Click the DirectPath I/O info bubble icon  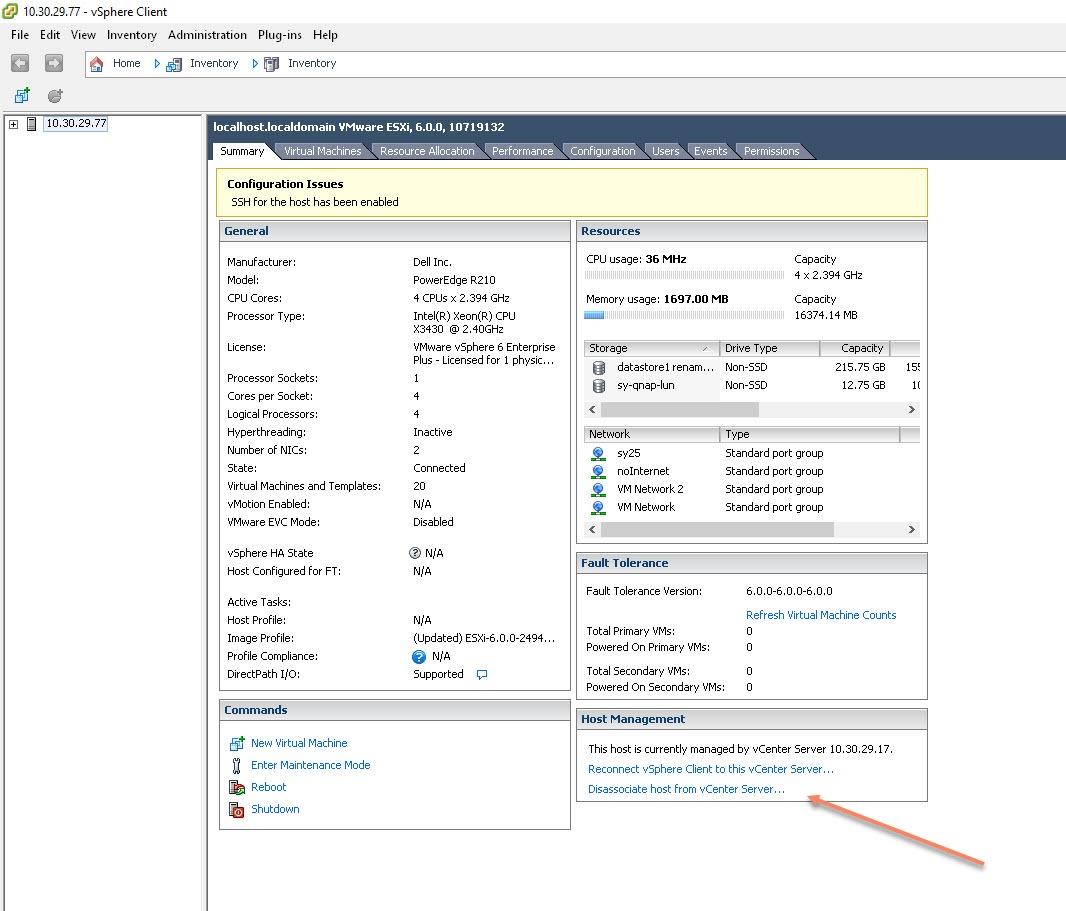(x=482, y=675)
